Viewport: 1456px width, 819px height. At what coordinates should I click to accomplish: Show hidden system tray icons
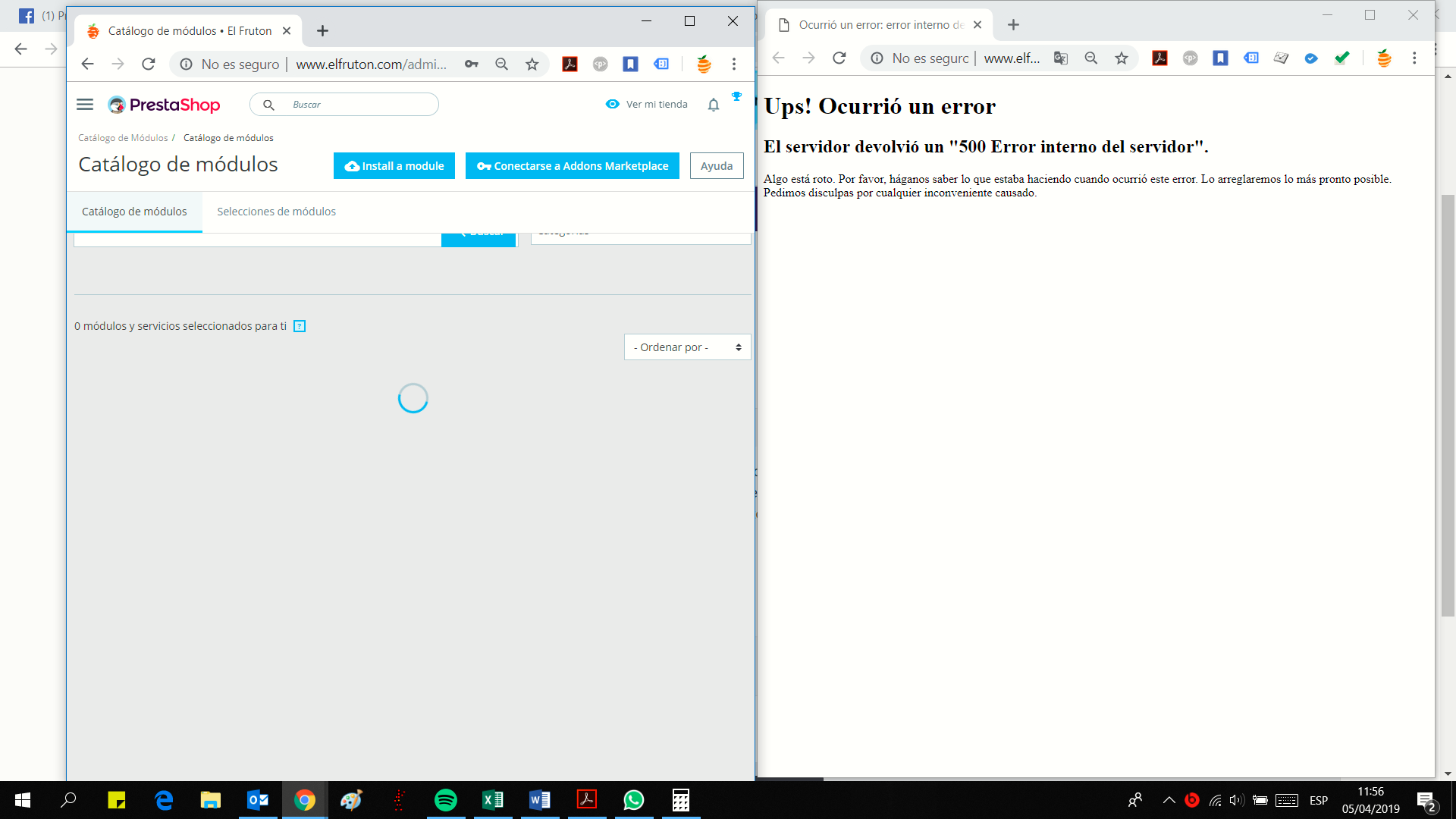click(x=1169, y=800)
